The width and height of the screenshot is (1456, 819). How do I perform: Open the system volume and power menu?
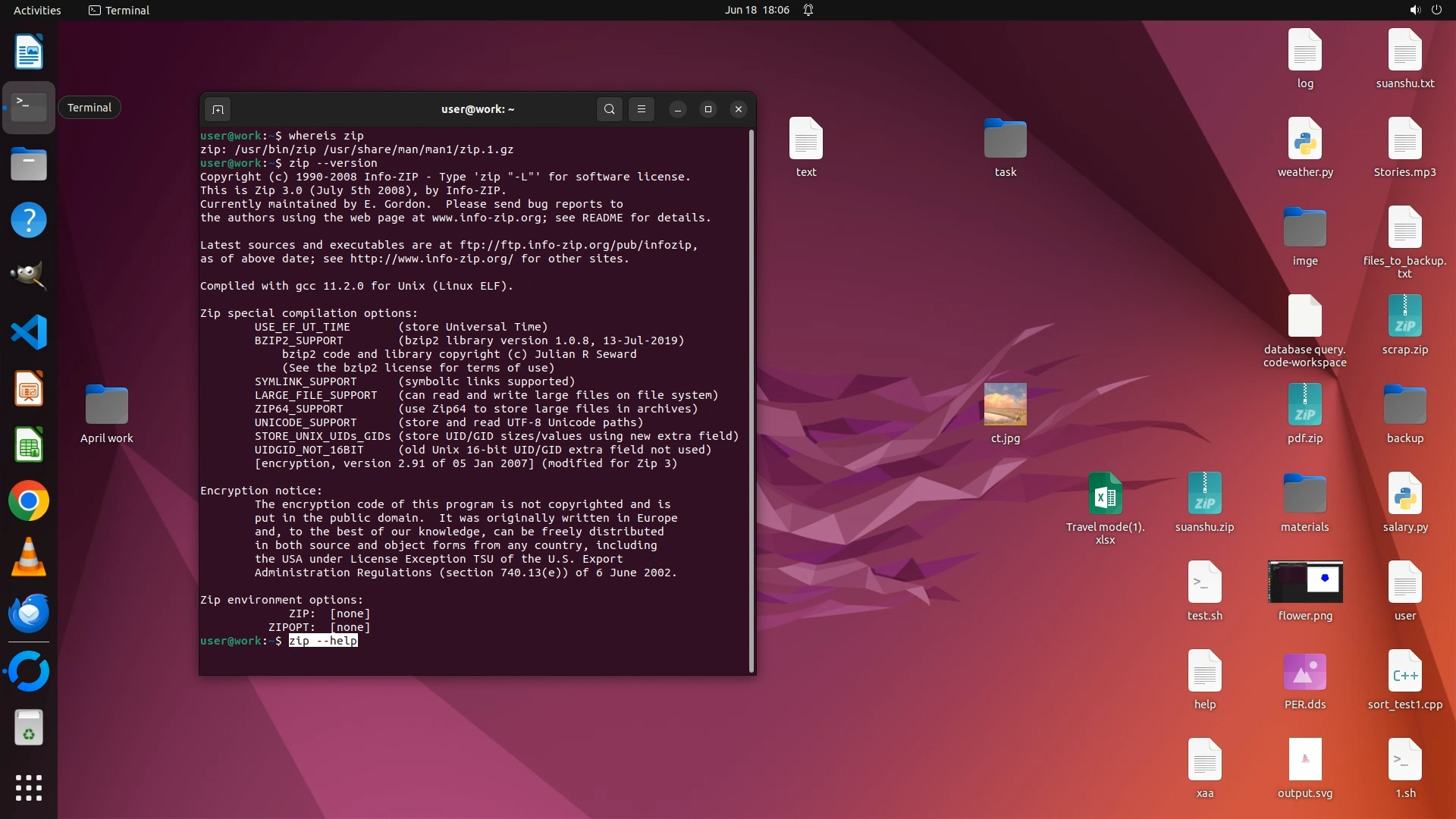click(1425, 10)
